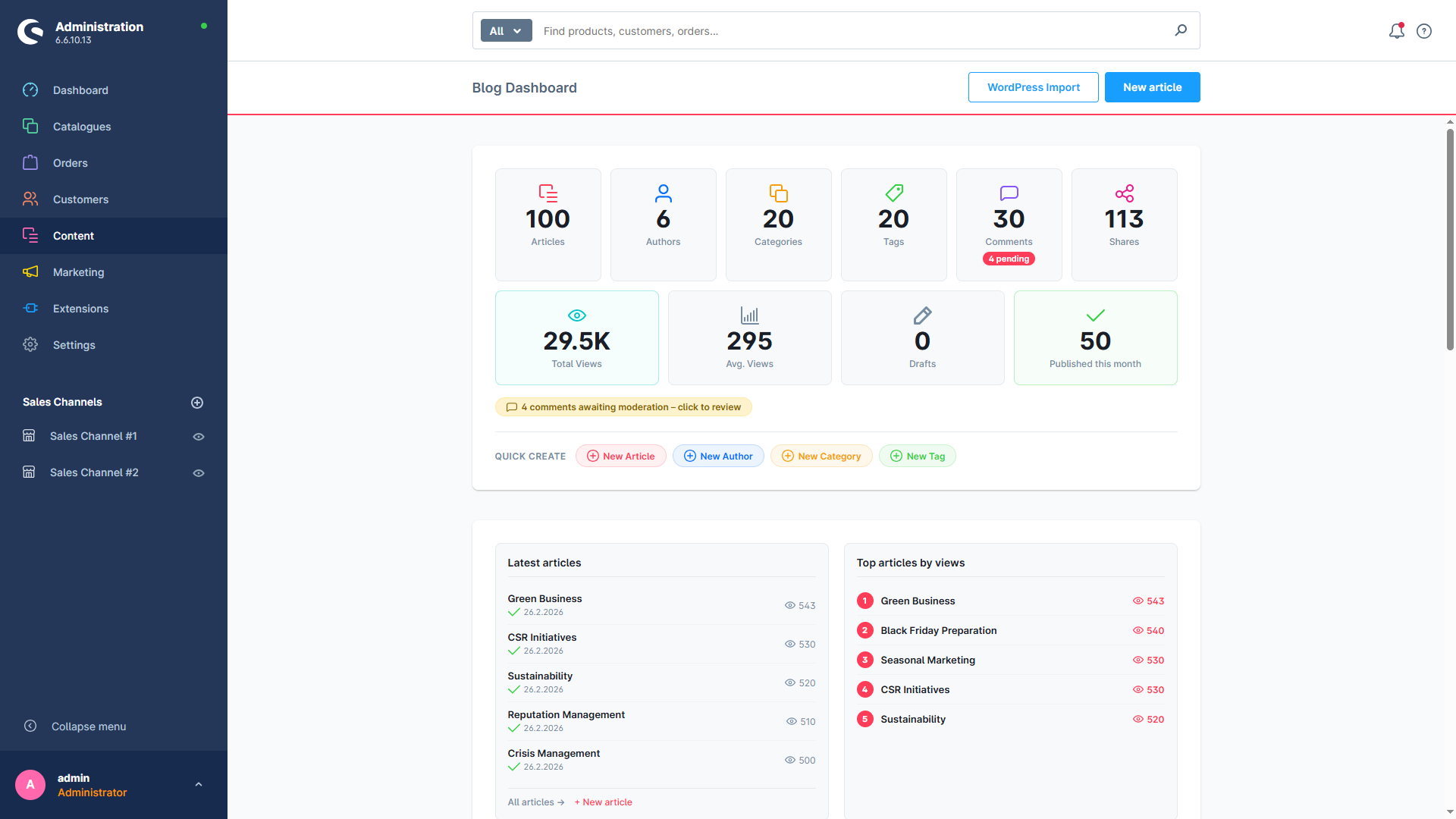
Task: Click the search magnifier icon
Action: (1181, 30)
